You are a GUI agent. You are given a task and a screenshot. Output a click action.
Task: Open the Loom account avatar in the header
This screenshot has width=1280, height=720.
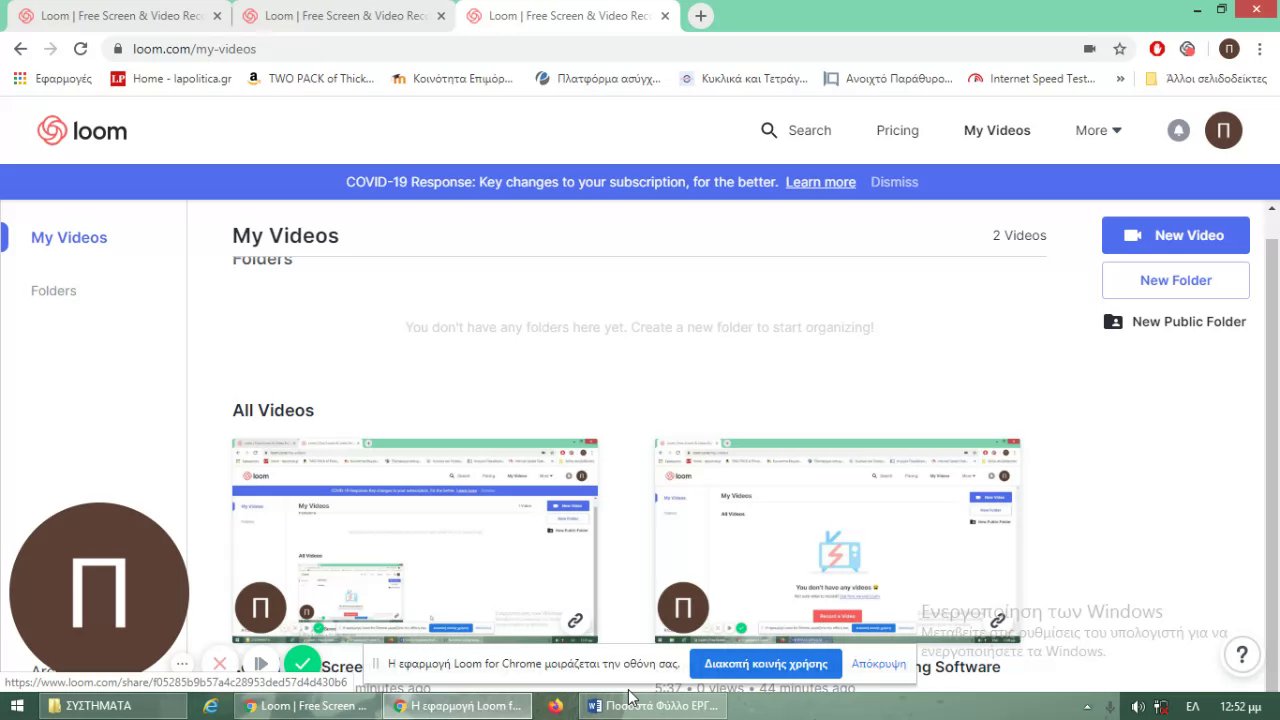(1223, 130)
